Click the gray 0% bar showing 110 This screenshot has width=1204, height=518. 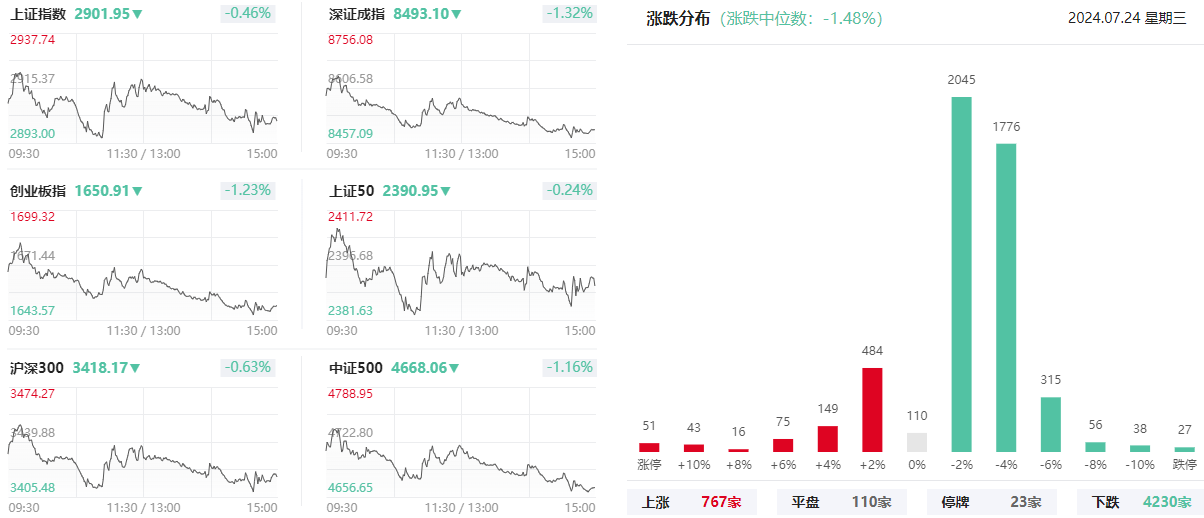pyautogui.click(x=917, y=442)
